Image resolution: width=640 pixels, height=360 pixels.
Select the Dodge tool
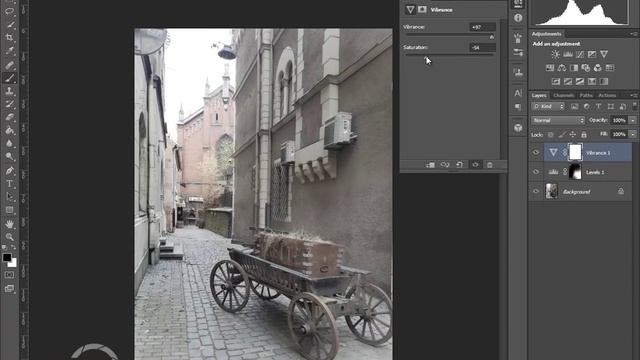pos(9,157)
